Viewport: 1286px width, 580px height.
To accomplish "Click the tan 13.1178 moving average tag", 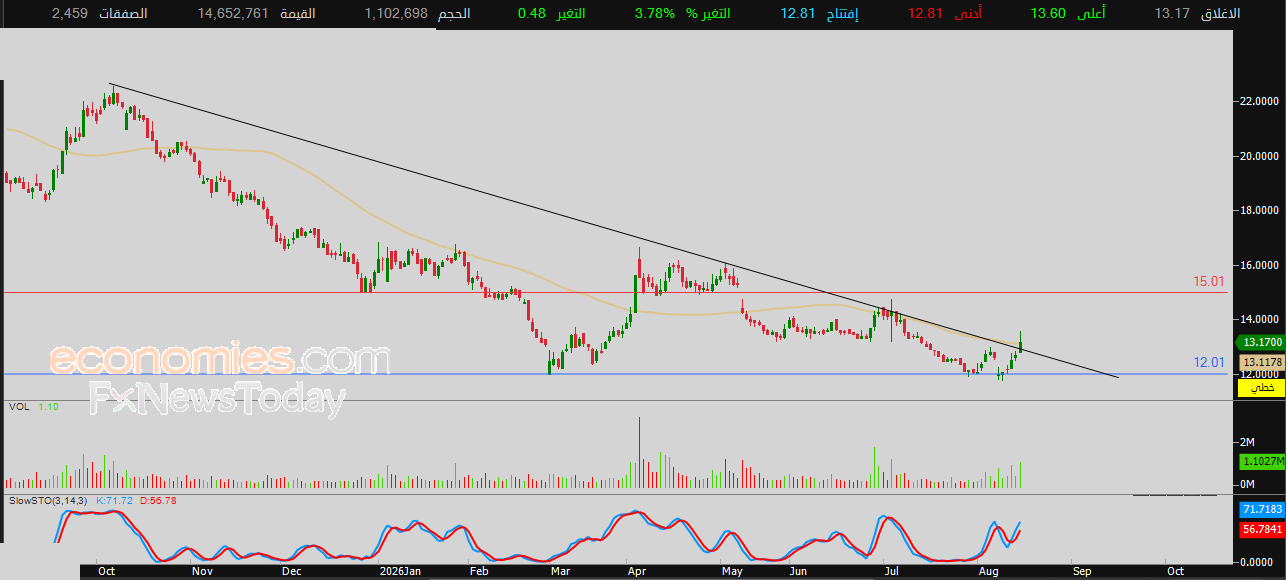I will [x=1262, y=362].
